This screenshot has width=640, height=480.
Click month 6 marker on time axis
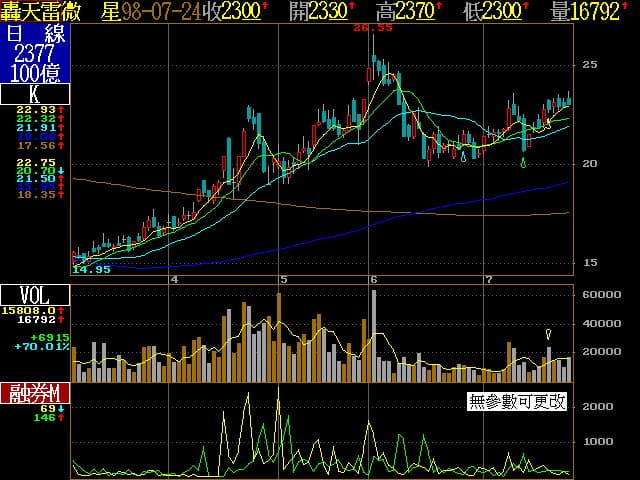pos(373,279)
